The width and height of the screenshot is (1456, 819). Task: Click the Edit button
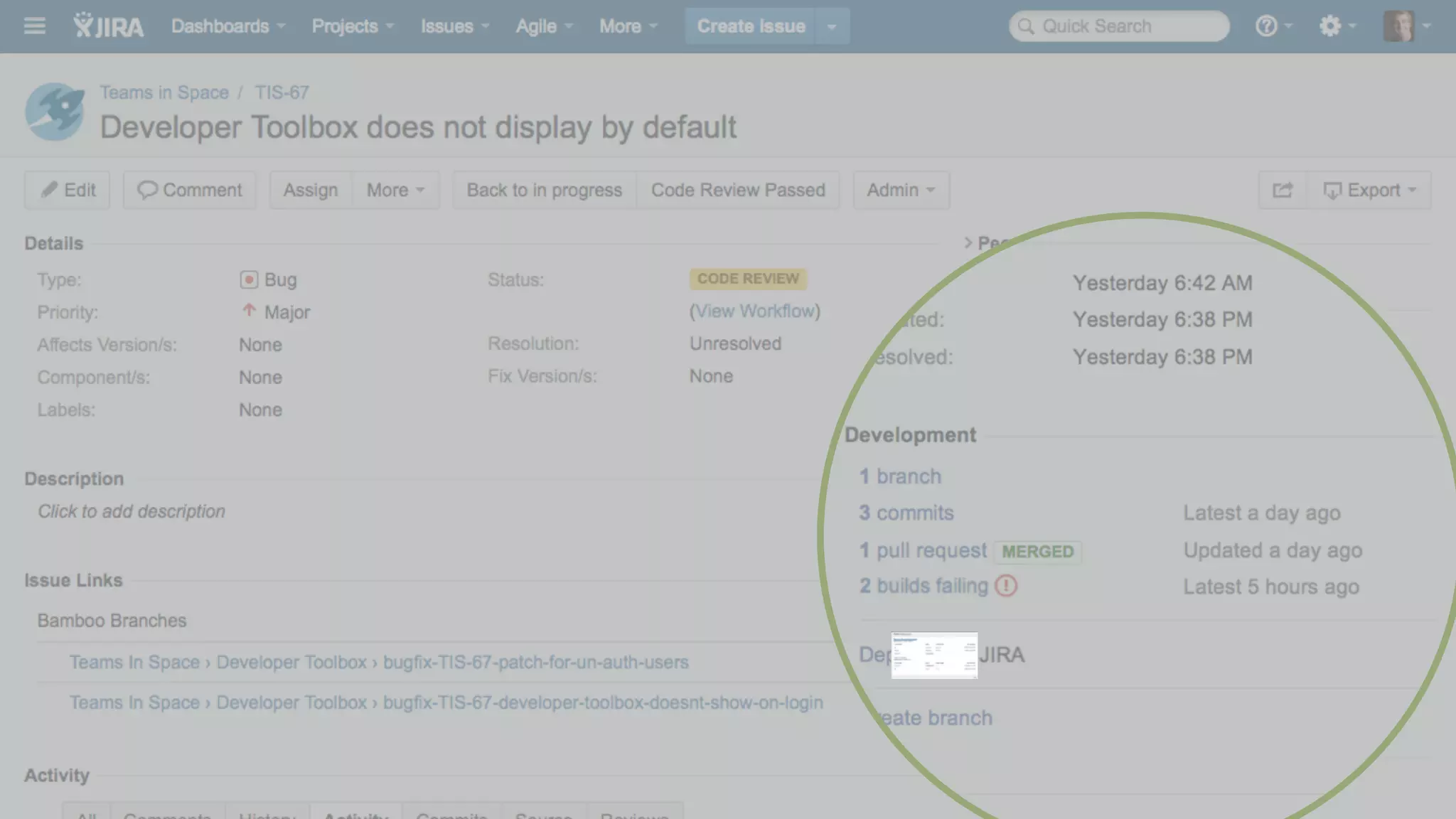[x=68, y=191]
